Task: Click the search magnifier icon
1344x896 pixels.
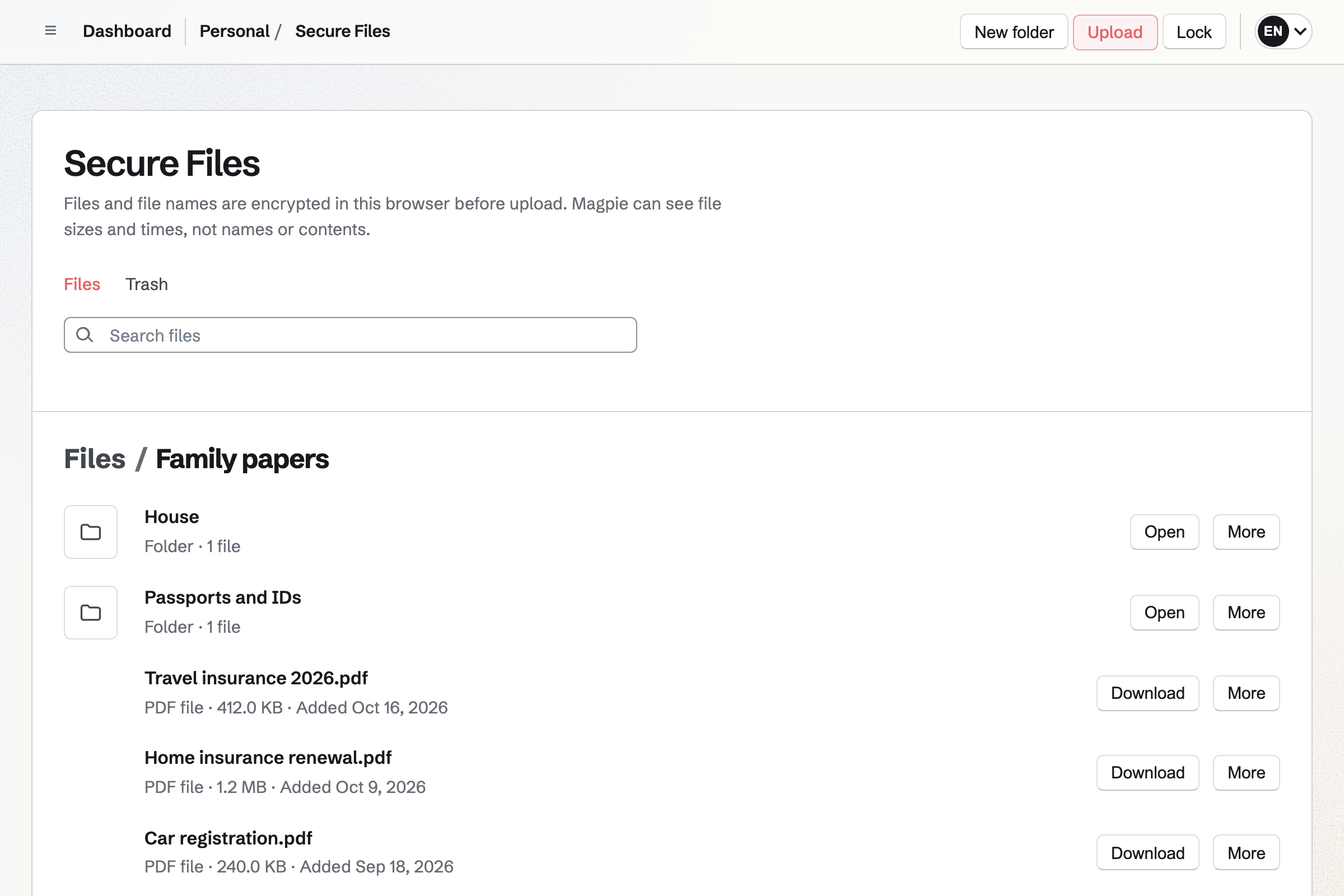Action: [85, 335]
